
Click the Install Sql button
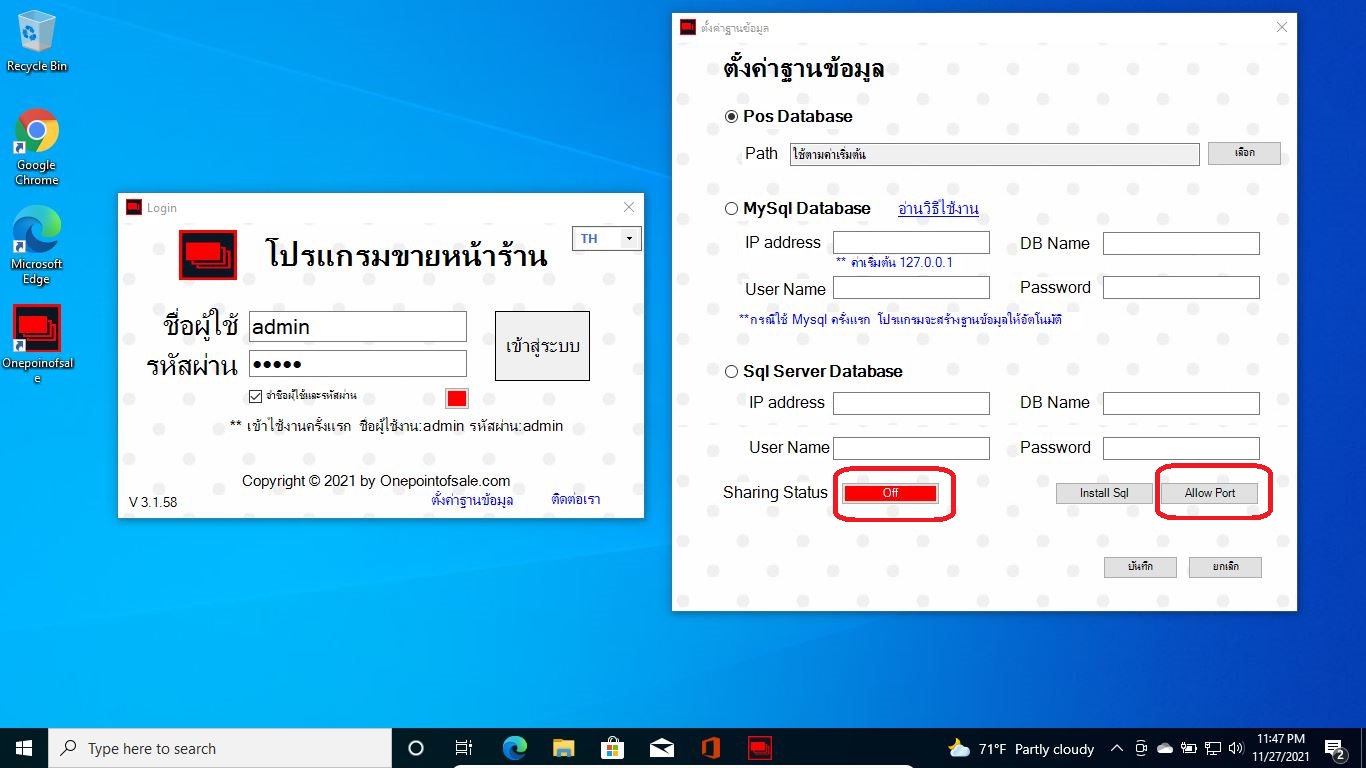tap(1103, 493)
